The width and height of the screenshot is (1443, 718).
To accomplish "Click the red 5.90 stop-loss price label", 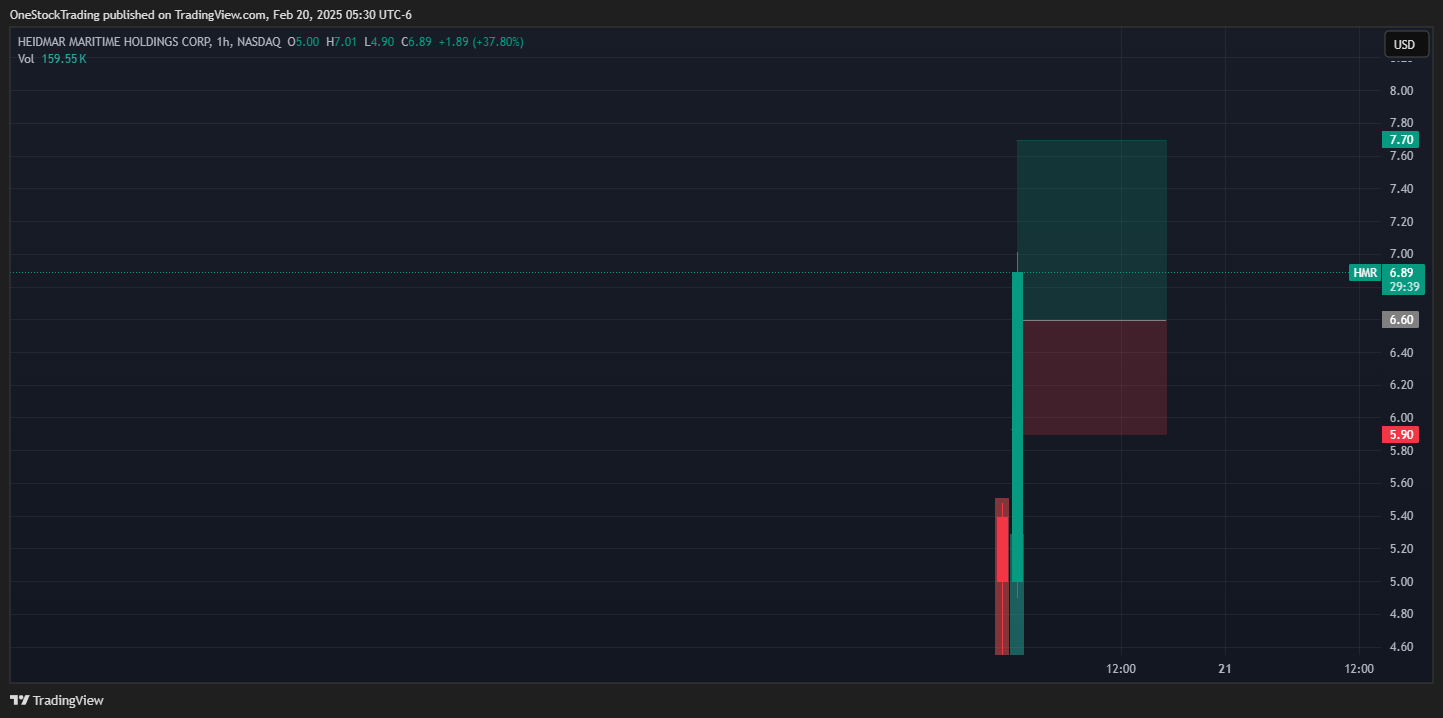I will 1400,435.
